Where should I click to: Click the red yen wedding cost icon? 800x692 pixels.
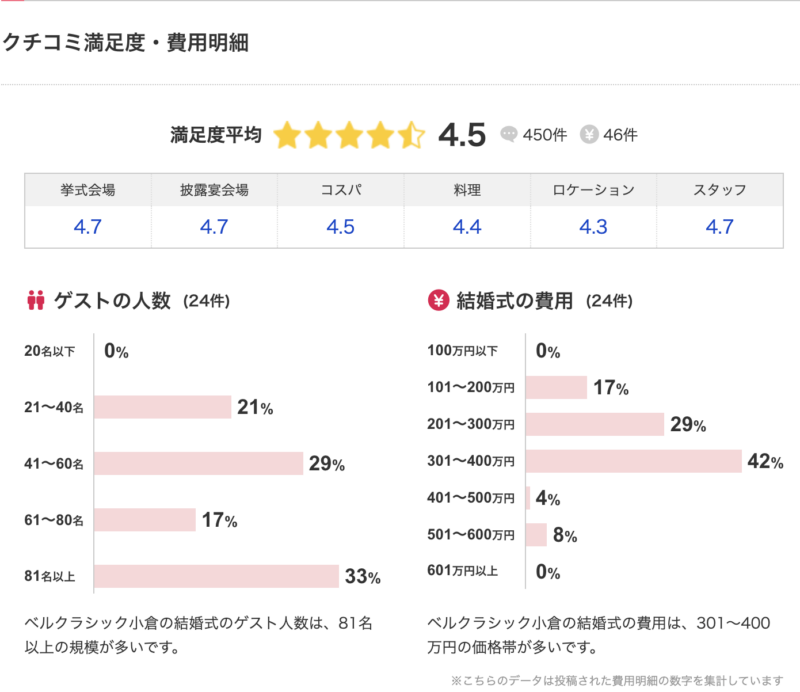(x=437, y=299)
